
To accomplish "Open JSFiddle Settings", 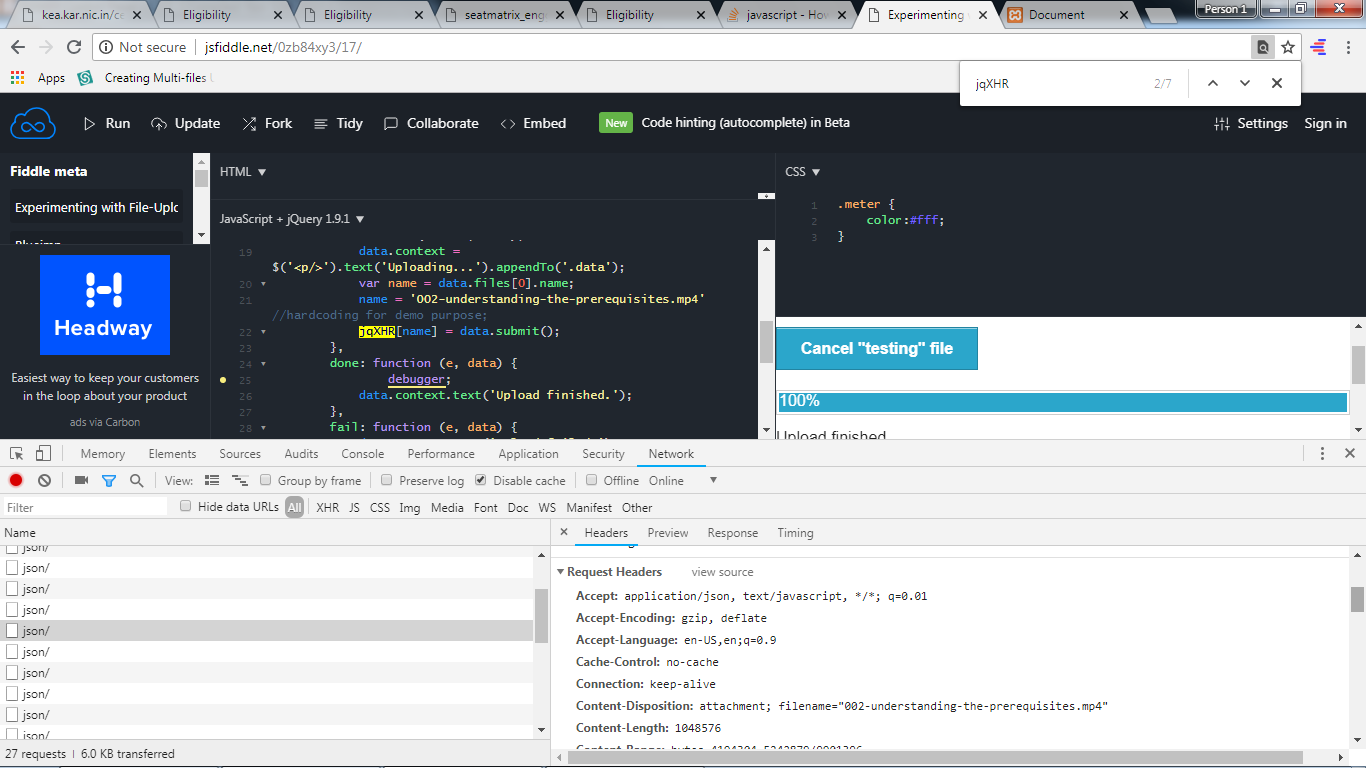I will point(1251,123).
